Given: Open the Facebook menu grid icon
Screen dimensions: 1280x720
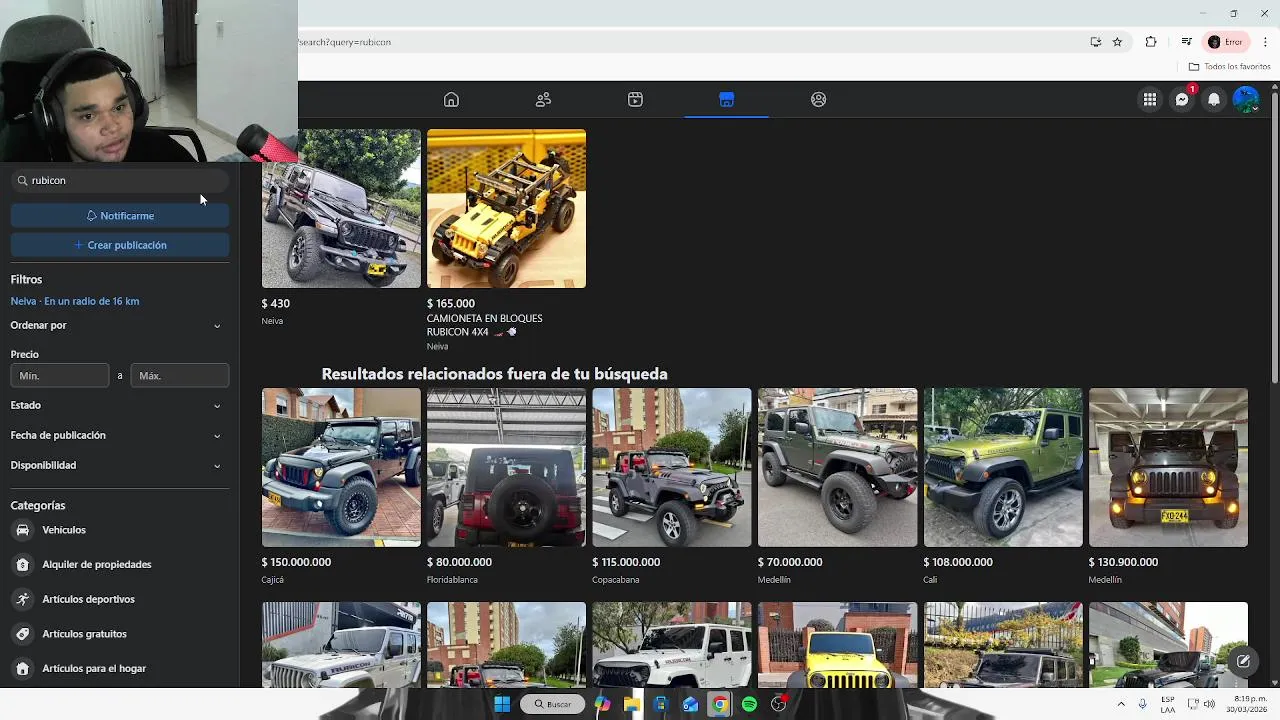Looking at the screenshot, I should click(1150, 99).
